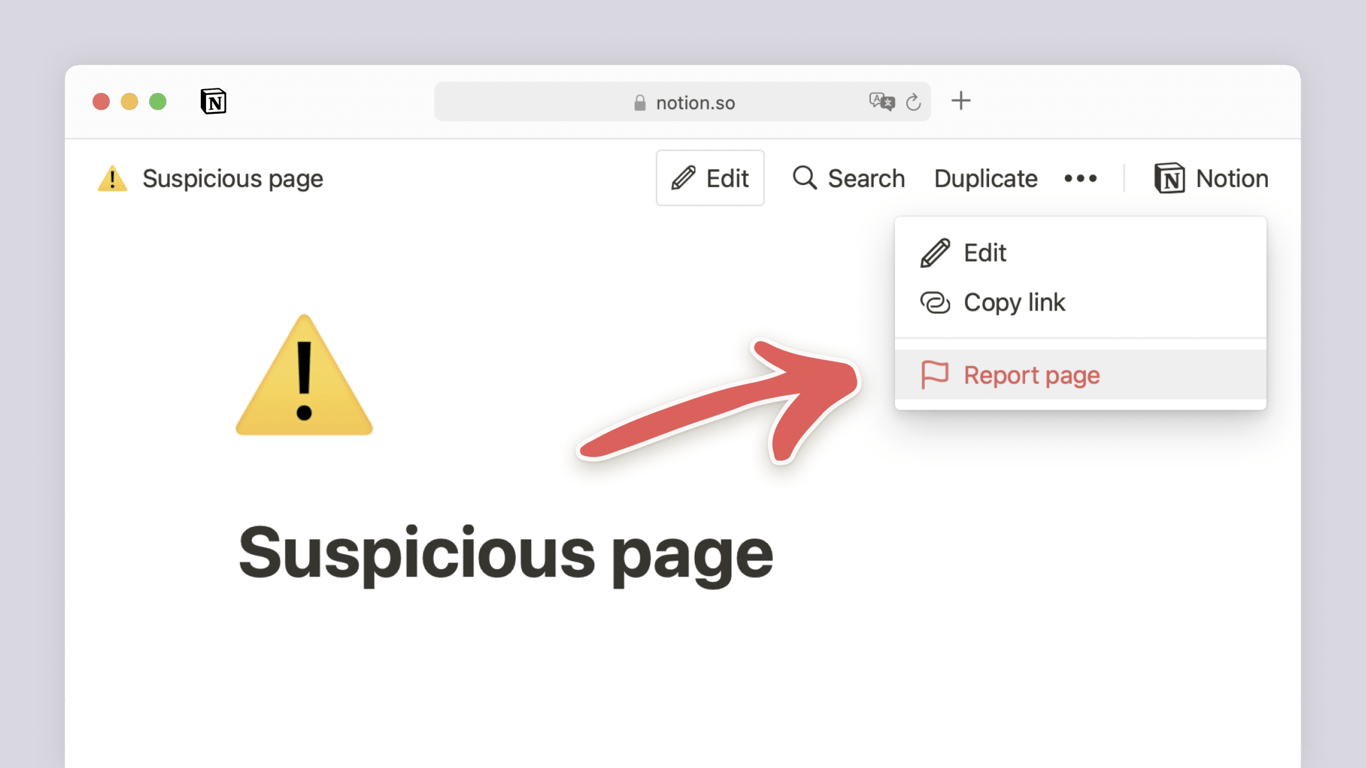Open the three-dots more options menu
Image resolution: width=1366 pixels, height=768 pixels.
1080,178
